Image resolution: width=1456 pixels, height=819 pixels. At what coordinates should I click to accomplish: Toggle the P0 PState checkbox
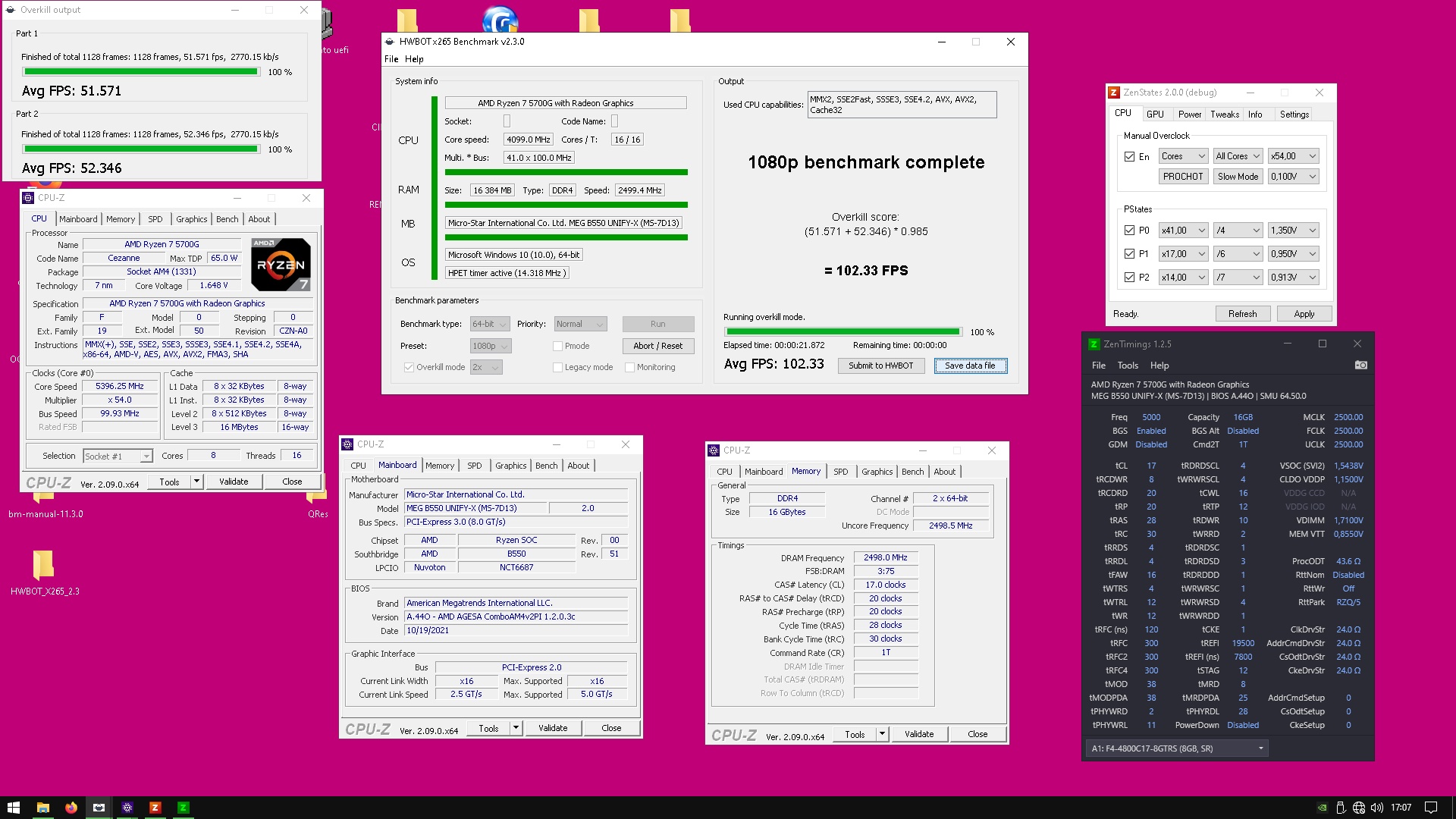click(x=1129, y=231)
